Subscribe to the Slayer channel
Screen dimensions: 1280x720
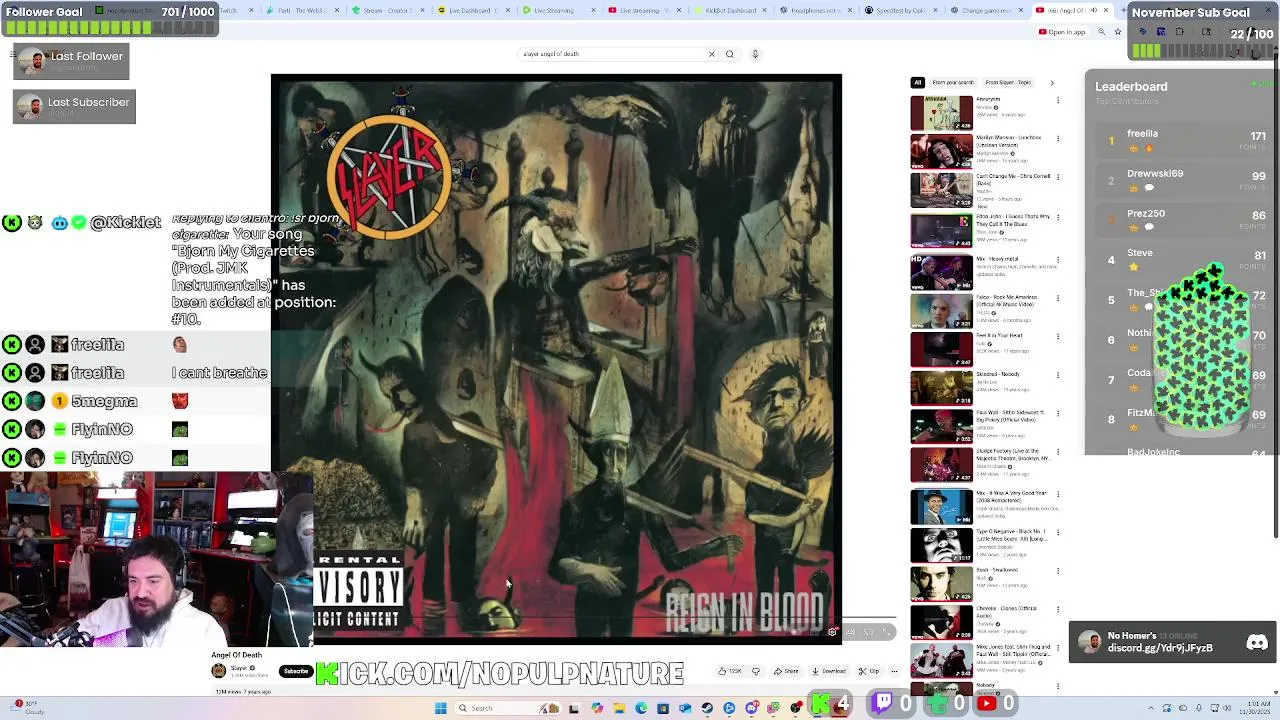pos(294,671)
